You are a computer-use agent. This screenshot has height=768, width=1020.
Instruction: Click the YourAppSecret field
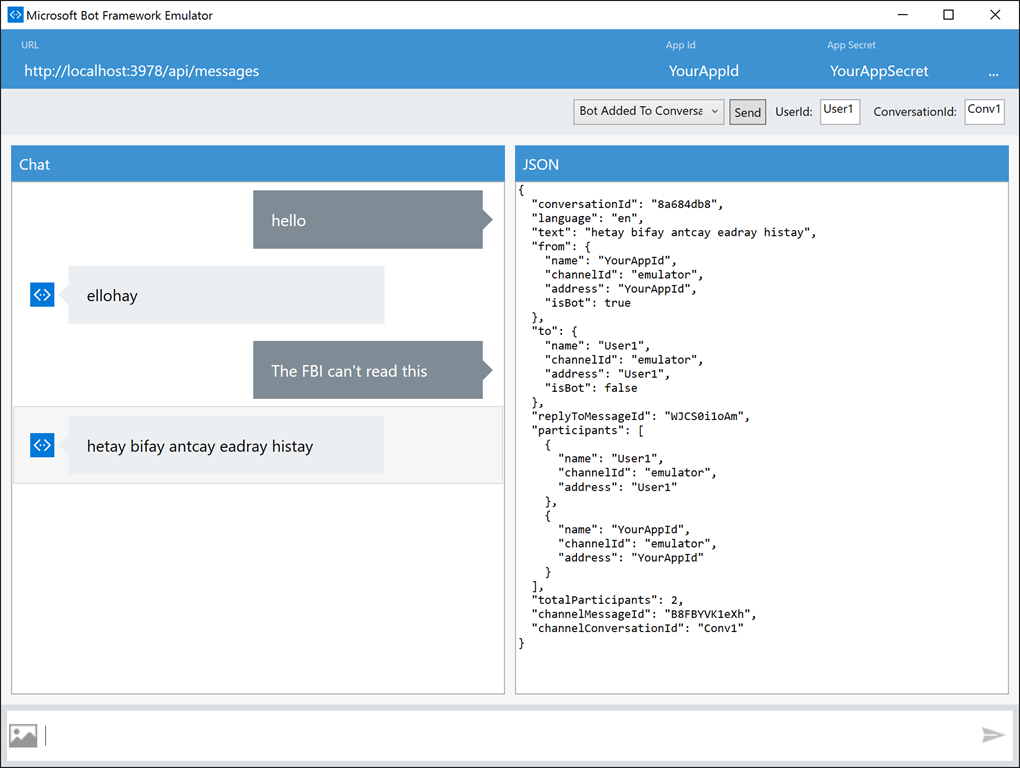pos(879,72)
